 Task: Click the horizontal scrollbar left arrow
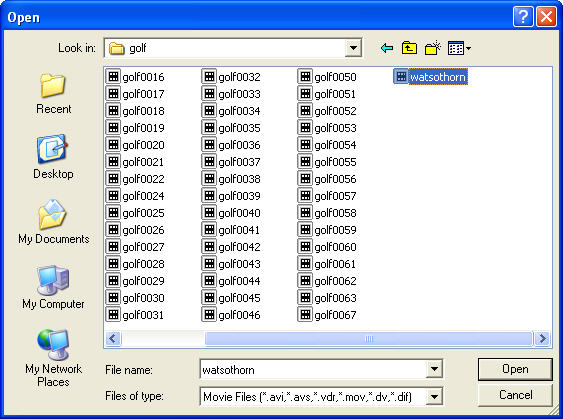click(113, 339)
